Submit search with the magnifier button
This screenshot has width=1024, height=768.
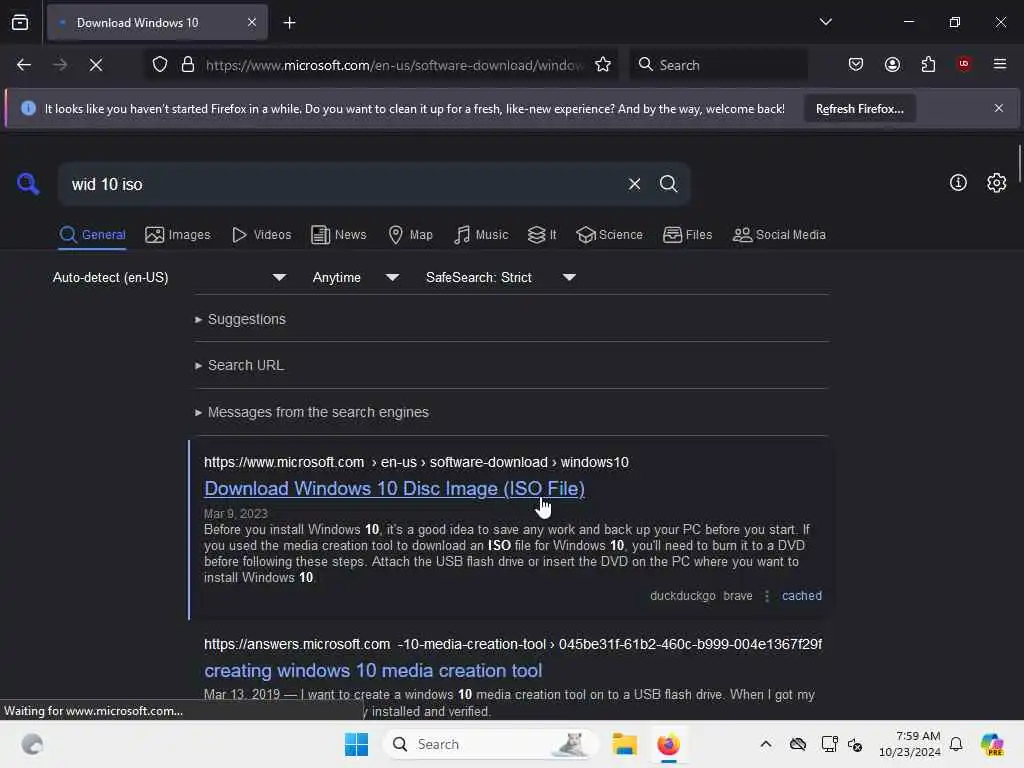[668, 184]
